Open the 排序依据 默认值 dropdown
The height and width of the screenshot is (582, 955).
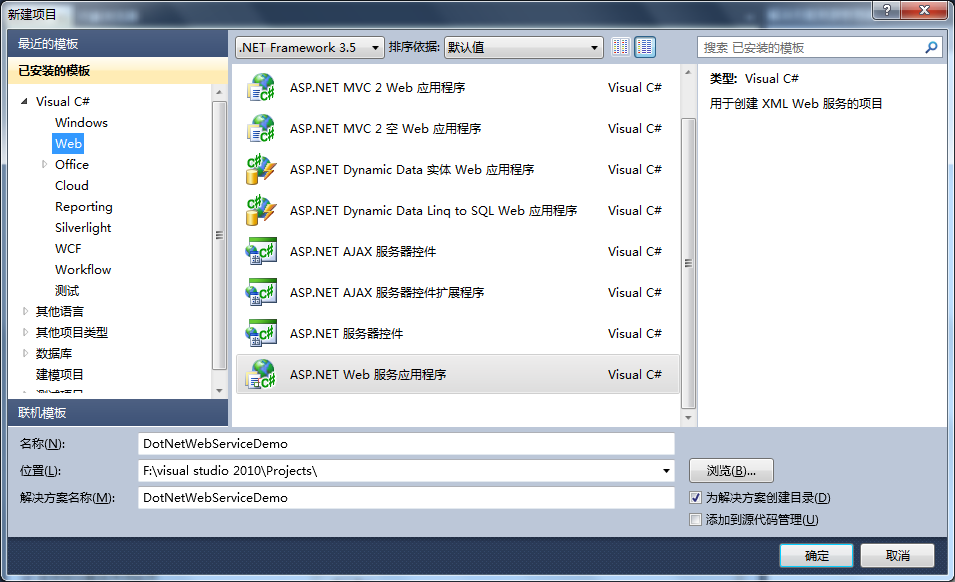[x=523, y=47]
